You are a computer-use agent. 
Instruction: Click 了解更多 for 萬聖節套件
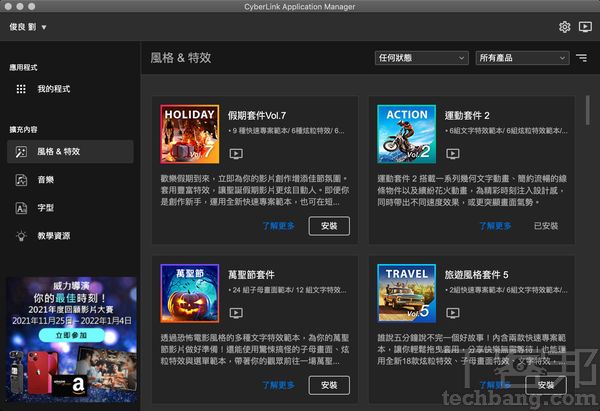pos(279,385)
